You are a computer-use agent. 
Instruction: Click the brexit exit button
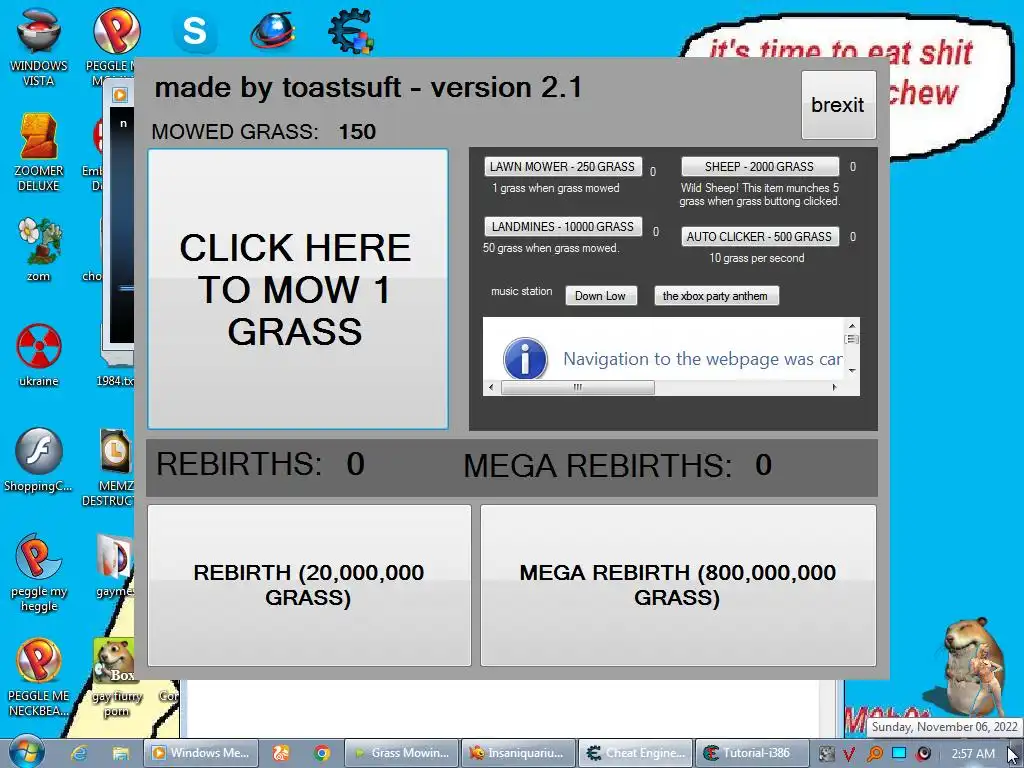pyautogui.click(x=839, y=105)
